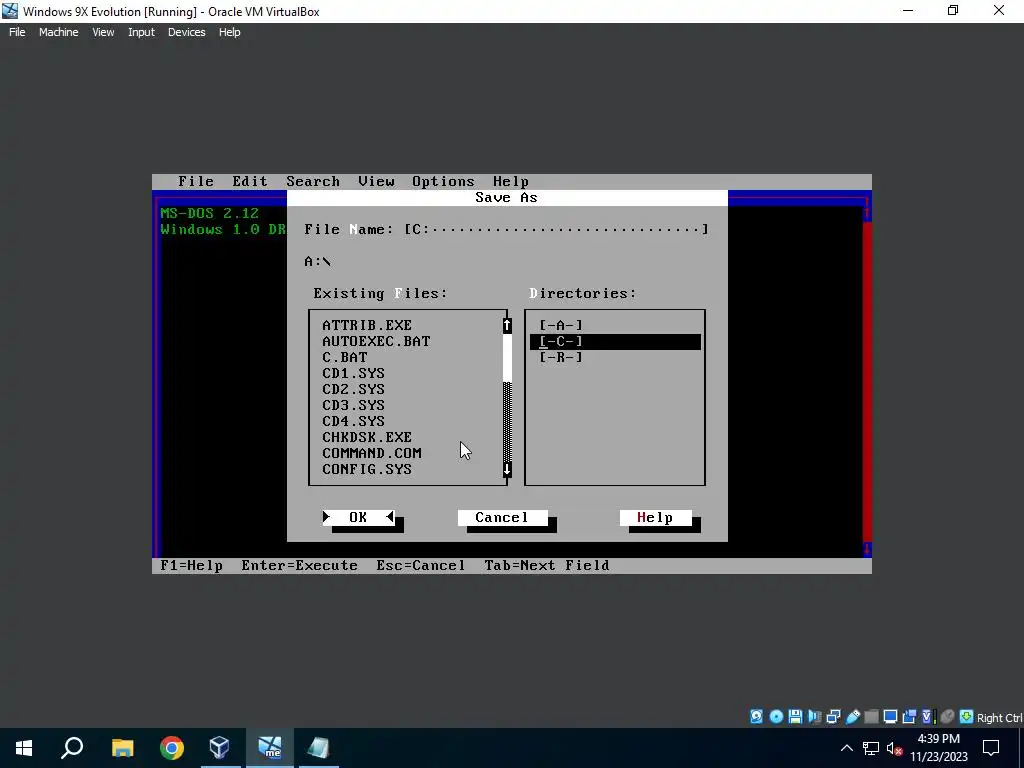Confirm Save As with the OK button
The image size is (1024, 768).
pos(359,517)
